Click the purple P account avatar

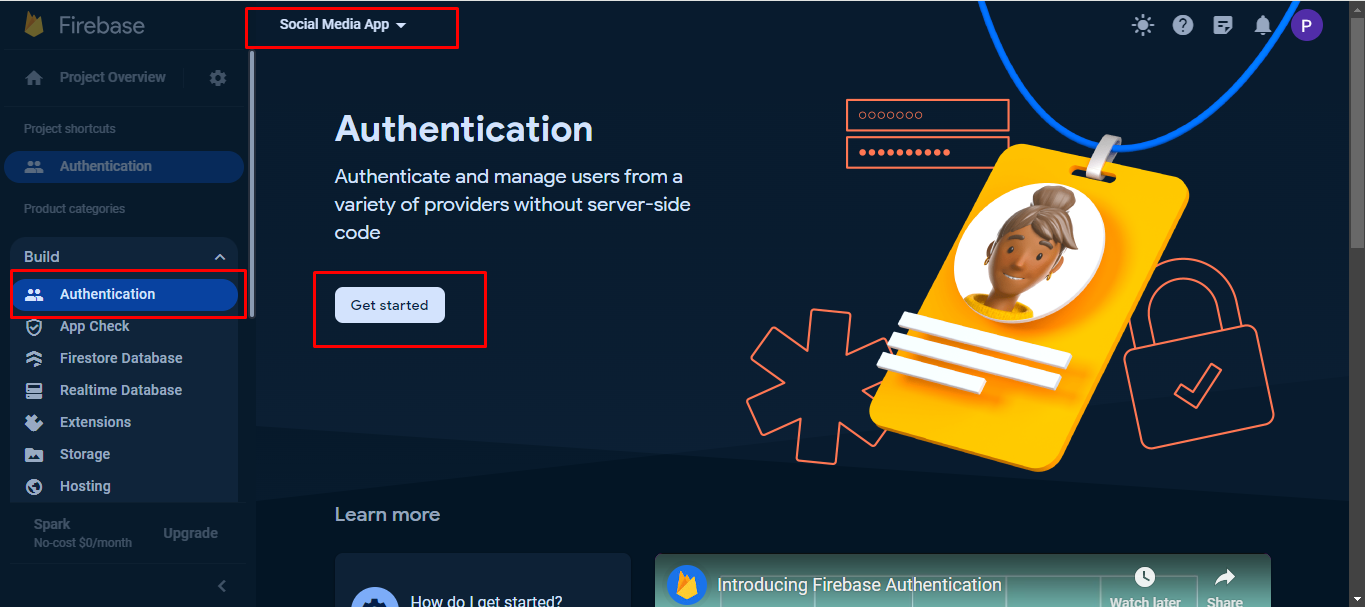[x=1306, y=25]
